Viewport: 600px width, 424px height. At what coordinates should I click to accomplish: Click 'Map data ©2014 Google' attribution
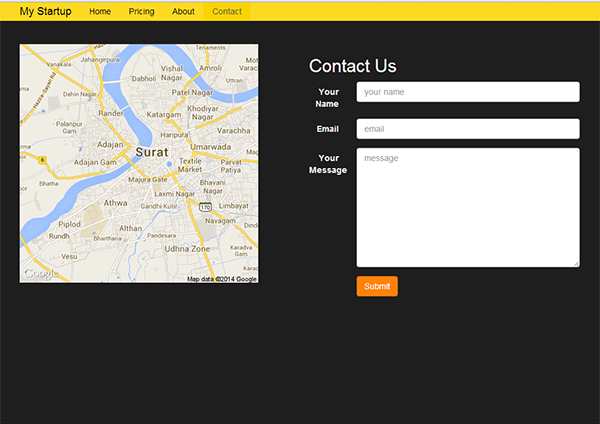(x=222, y=279)
